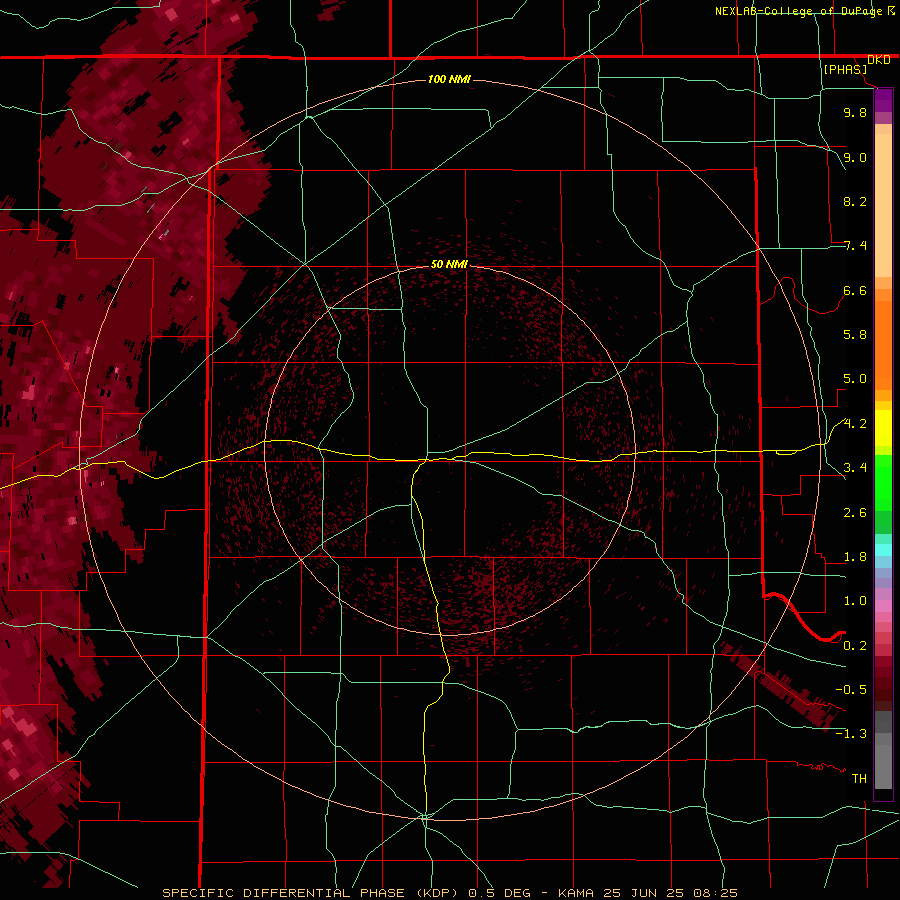
Task: Click the NEXLAB-College of DuPage label
Action: tap(798, 11)
